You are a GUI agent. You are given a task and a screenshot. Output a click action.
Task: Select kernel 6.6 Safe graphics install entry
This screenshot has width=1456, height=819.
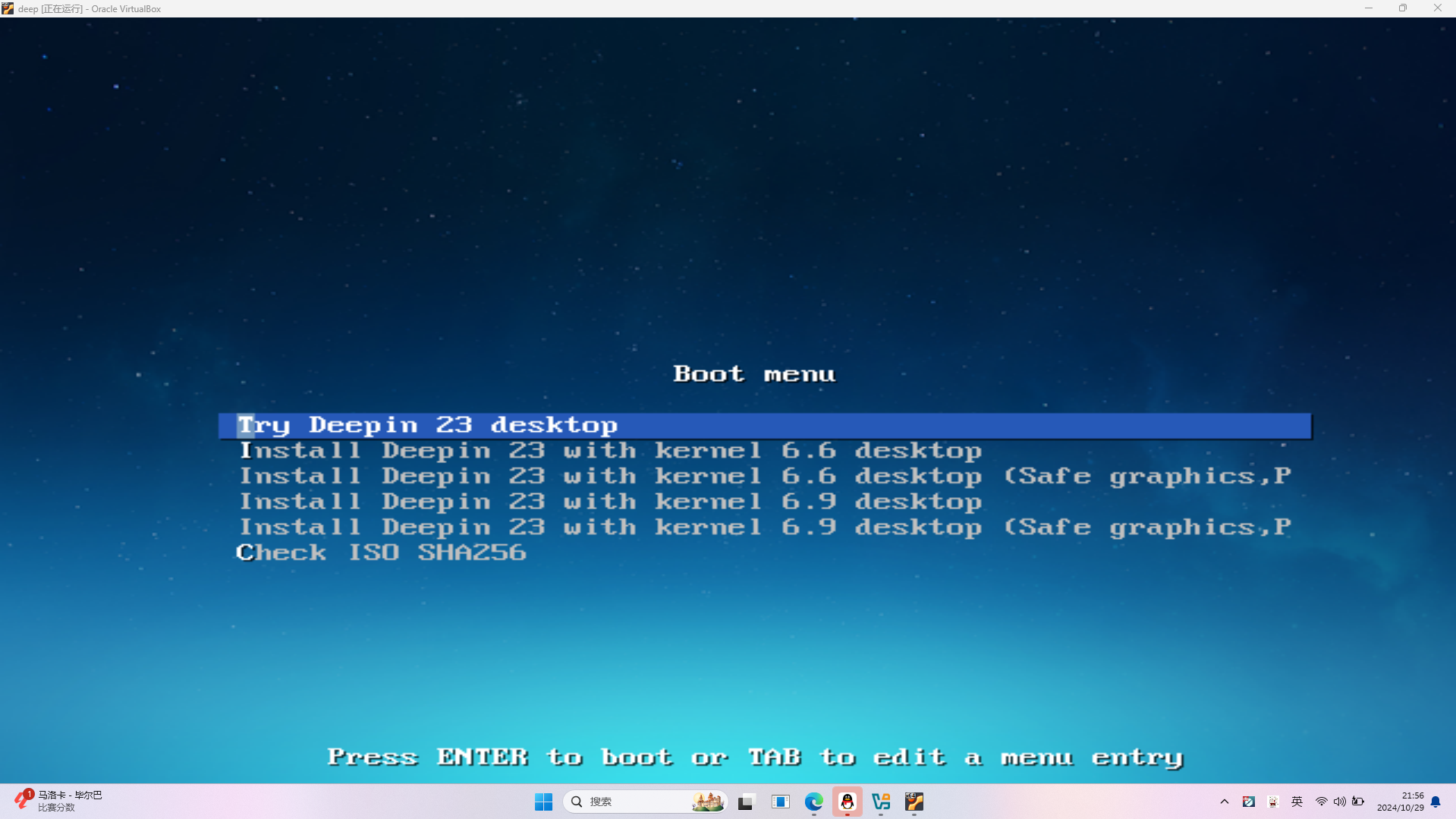pos(766,477)
